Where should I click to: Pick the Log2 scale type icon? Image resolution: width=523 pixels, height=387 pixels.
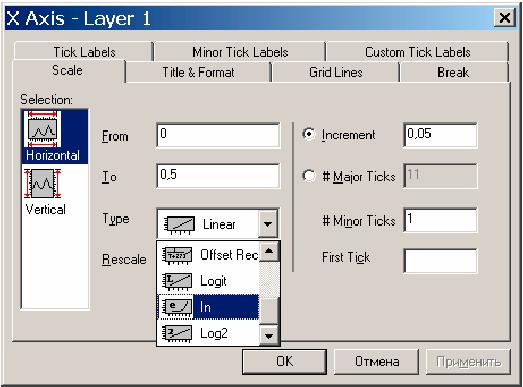177,333
